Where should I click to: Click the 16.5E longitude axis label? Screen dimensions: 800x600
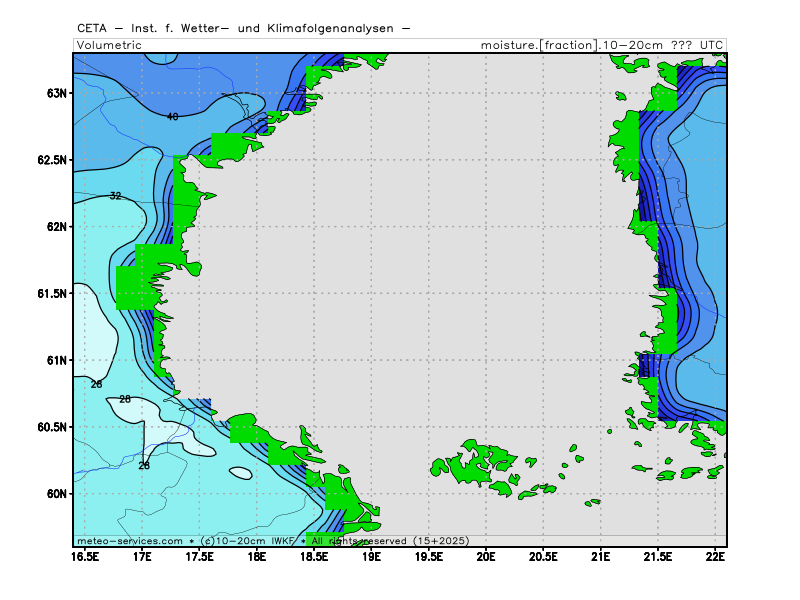[x=85, y=555]
